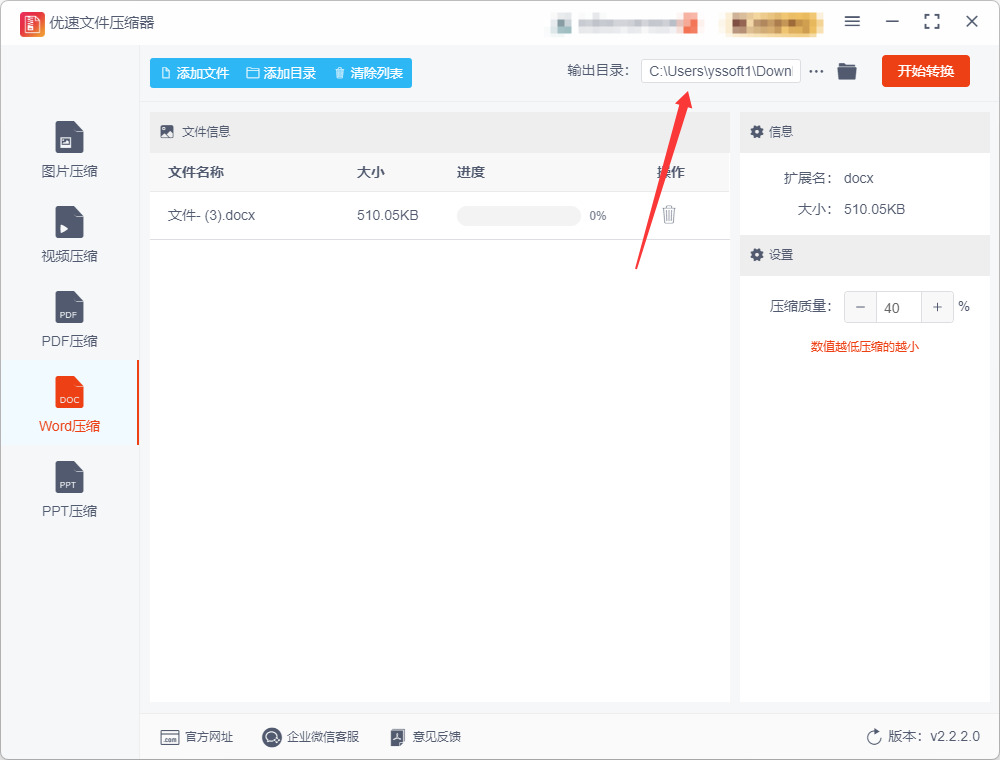Switch to 视频压缩 video compression
The height and width of the screenshot is (760, 1000).
click(x=69, y=234)
